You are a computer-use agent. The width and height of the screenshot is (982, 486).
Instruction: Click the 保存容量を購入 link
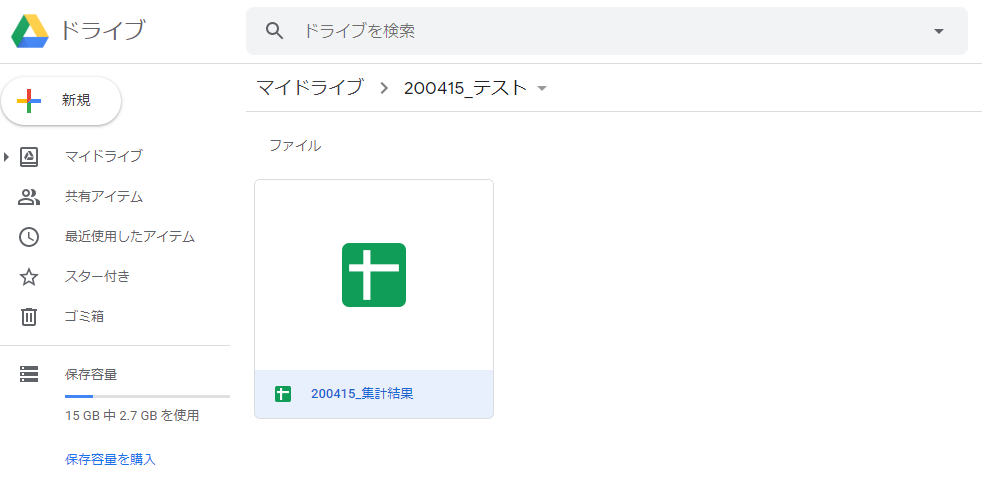(x=110, y=459)
